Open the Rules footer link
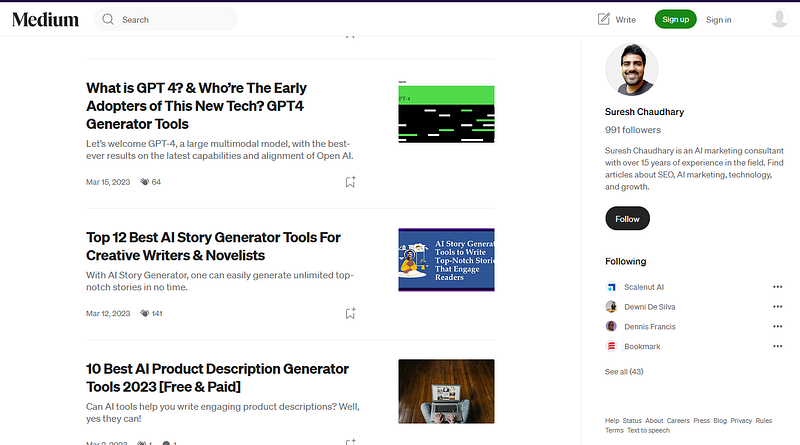Screen dimensions: 800x445 pyautogui.click(x=764, y=421)
